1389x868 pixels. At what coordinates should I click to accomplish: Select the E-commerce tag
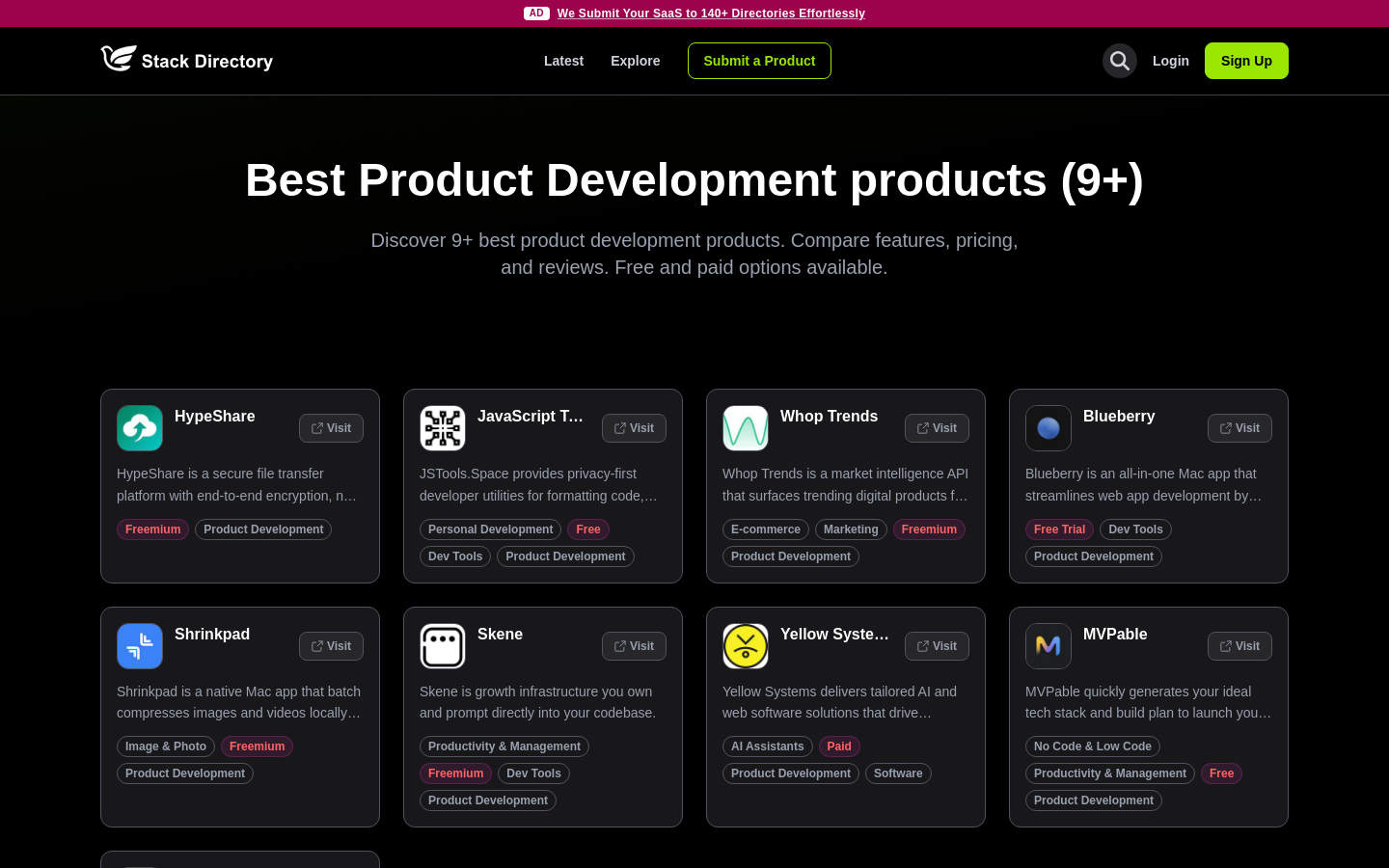pos(766,529)
